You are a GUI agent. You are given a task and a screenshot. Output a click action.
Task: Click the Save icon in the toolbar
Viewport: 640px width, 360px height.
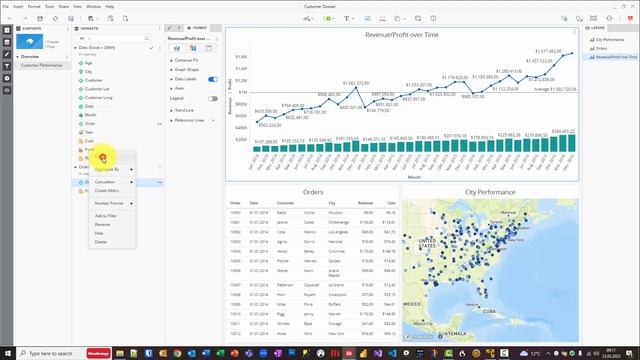(x=40, y=18)
